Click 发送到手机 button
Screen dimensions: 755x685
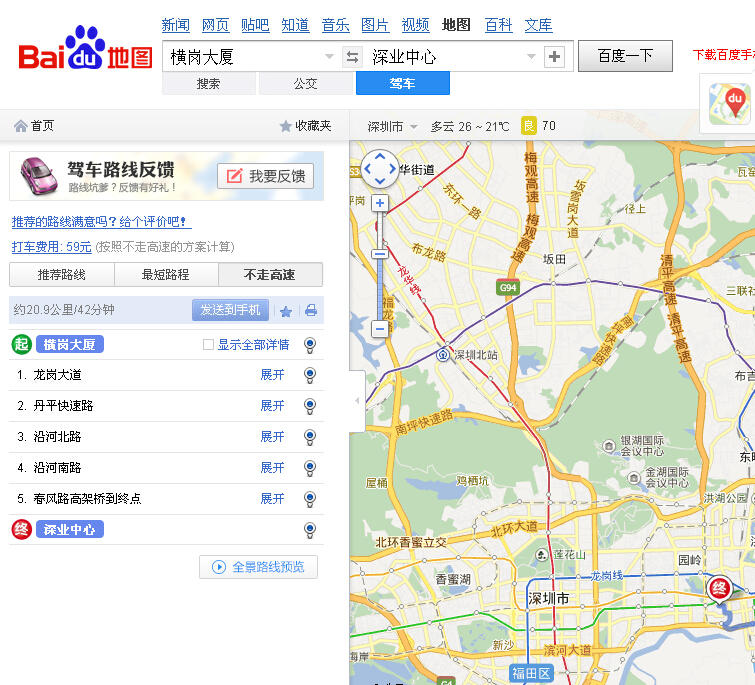click(x=230, y=310)
